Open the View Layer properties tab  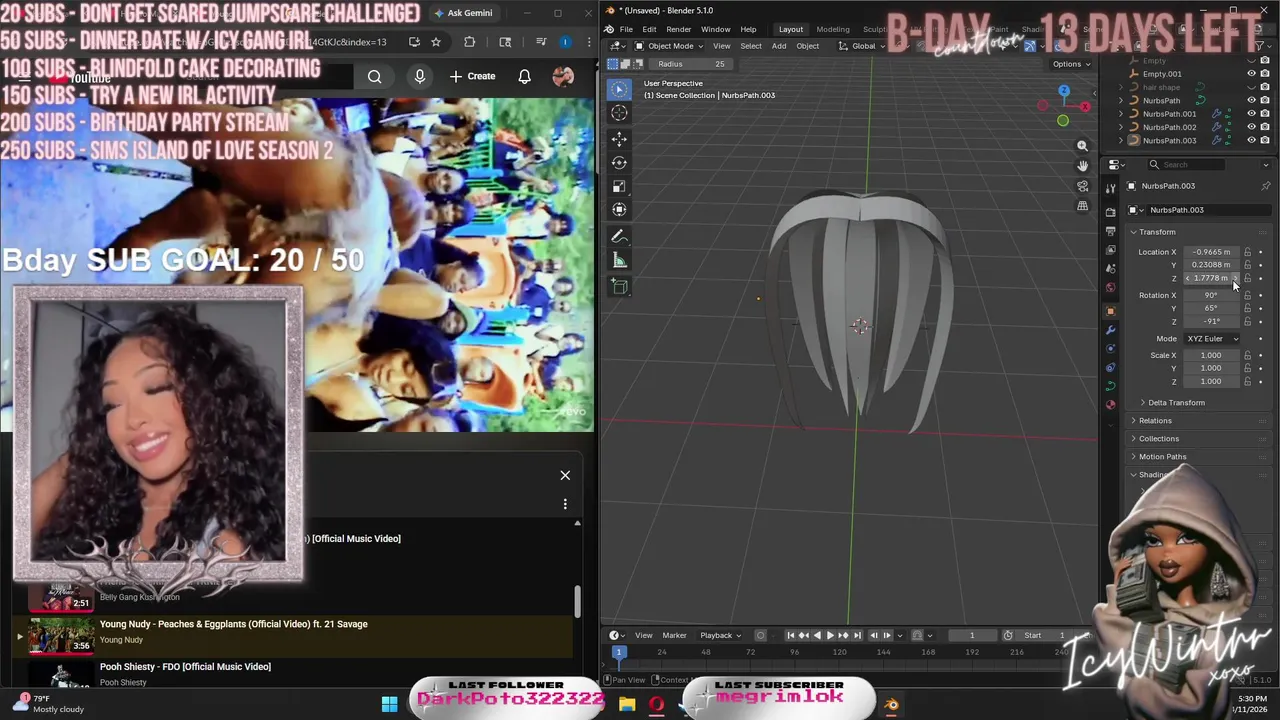coord(1110,250)
